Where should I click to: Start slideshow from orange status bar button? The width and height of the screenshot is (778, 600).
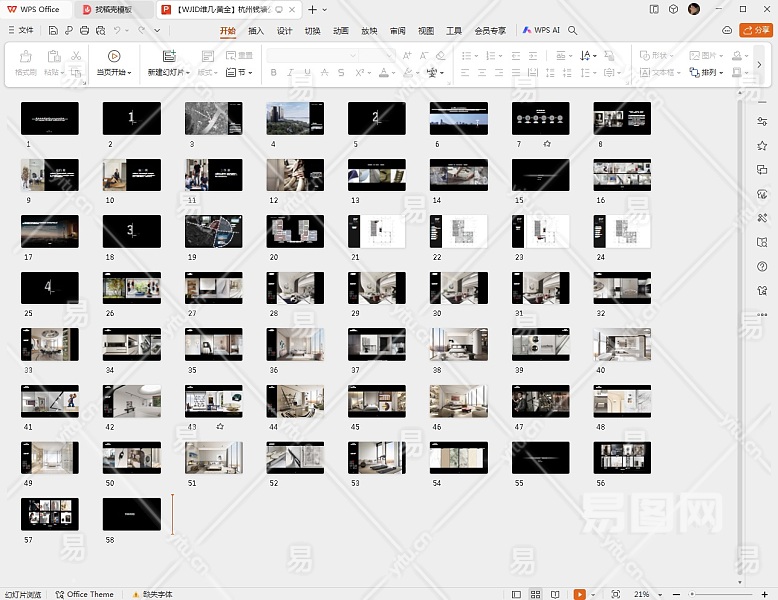(x=579, y=594)
